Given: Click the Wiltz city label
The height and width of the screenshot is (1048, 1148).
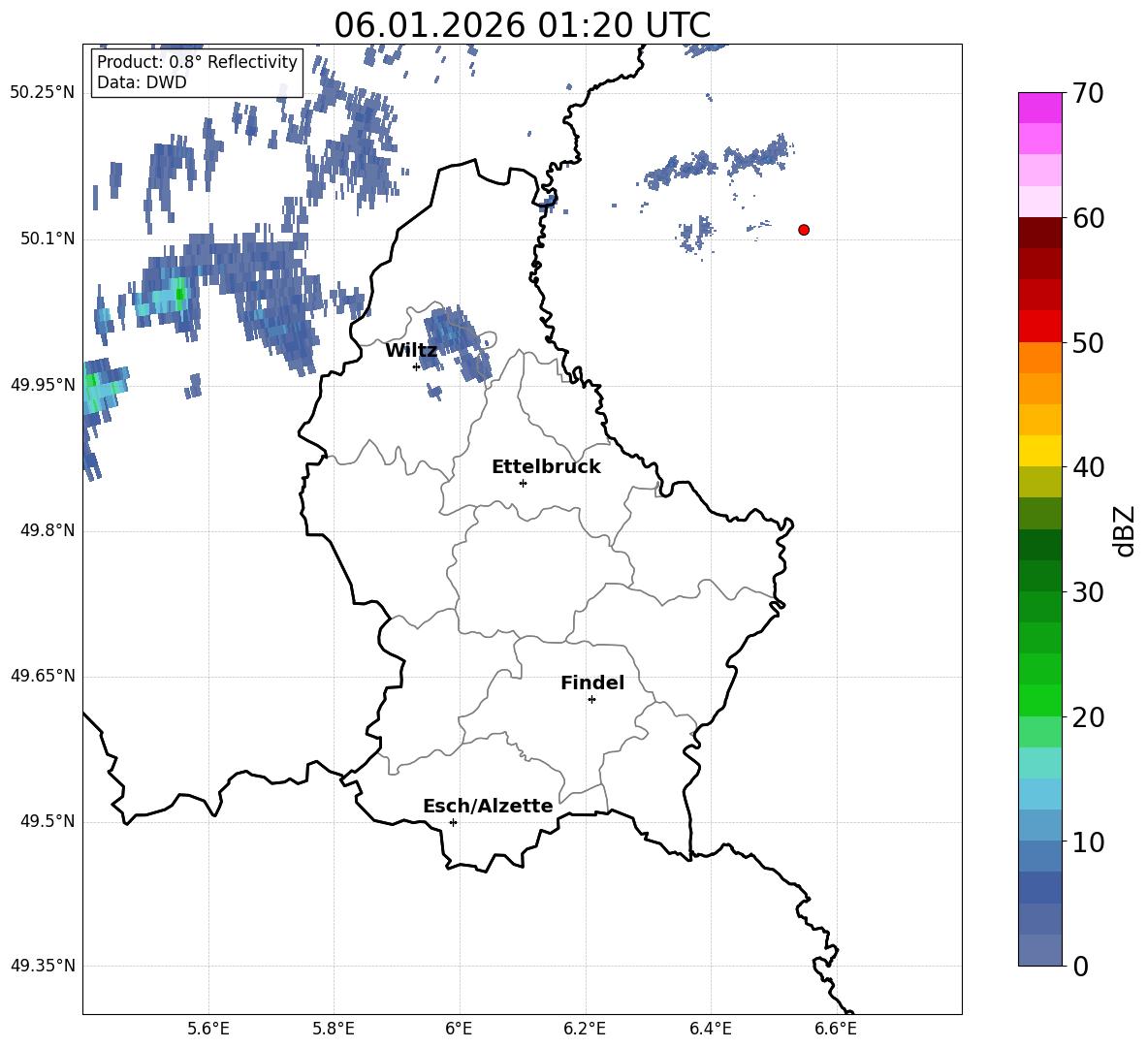Looking at the screenshot, I should point(411,351).
